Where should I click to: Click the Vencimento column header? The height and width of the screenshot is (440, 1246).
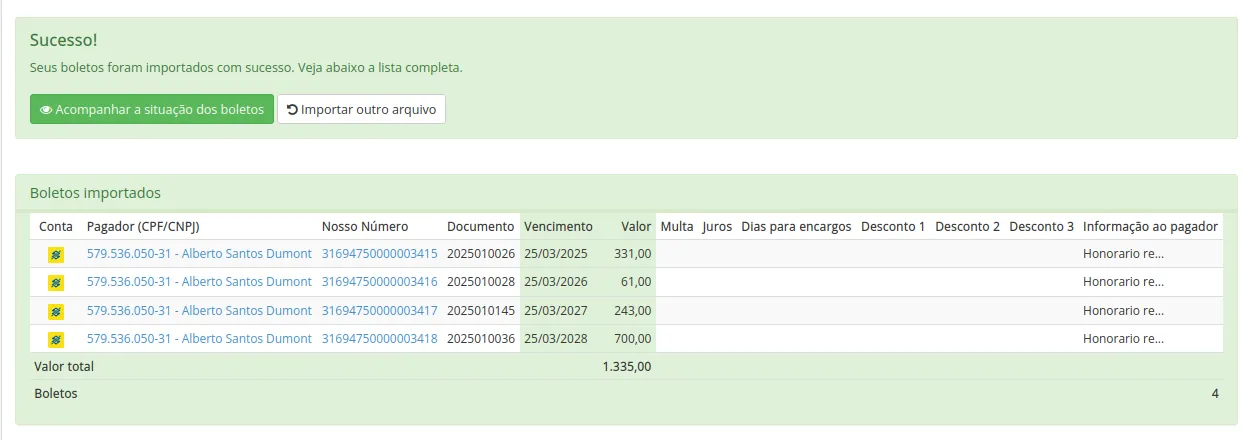(x=558, y=227)
